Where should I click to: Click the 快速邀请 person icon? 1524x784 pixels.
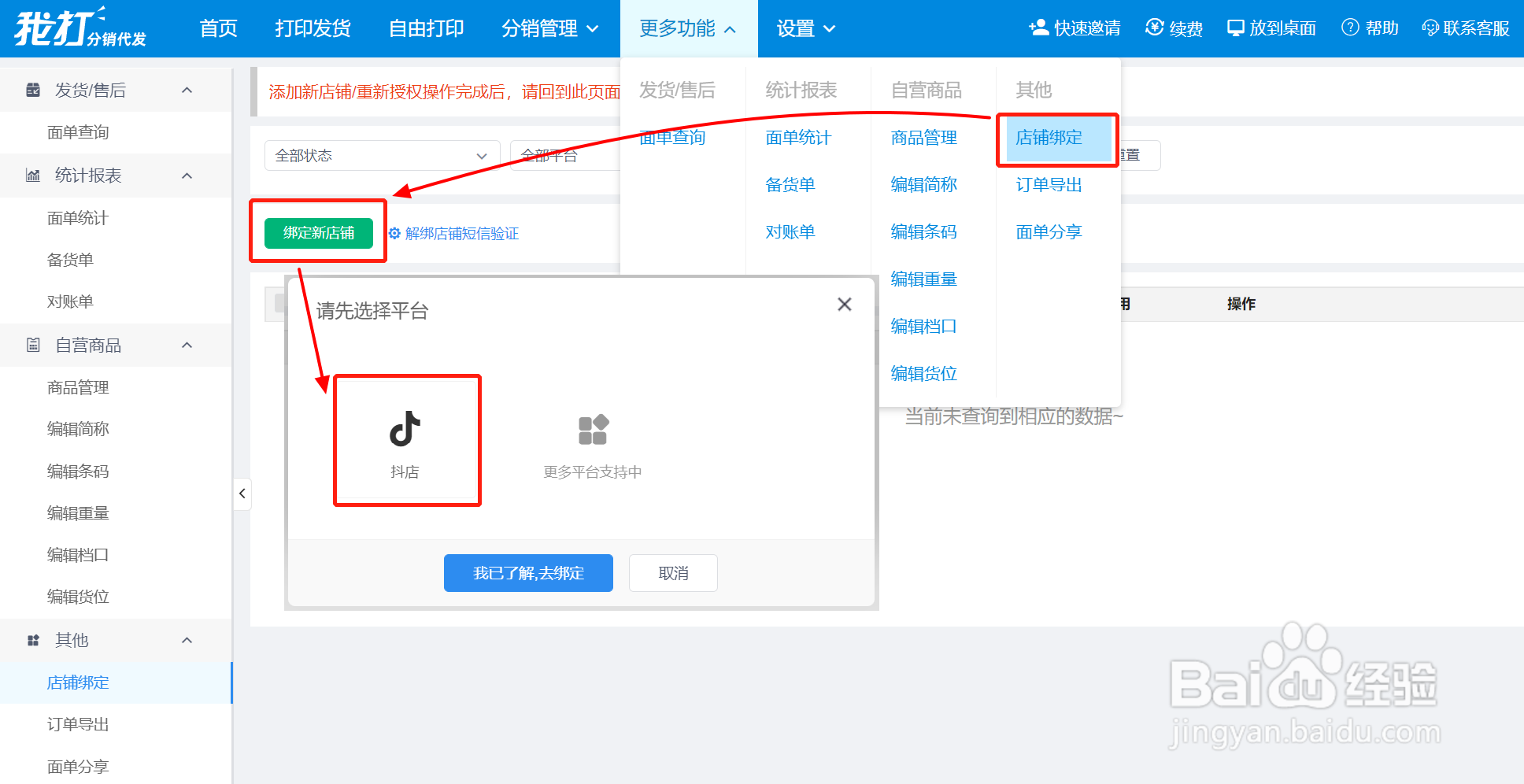pyautogui.click(x=1038, y=28)
